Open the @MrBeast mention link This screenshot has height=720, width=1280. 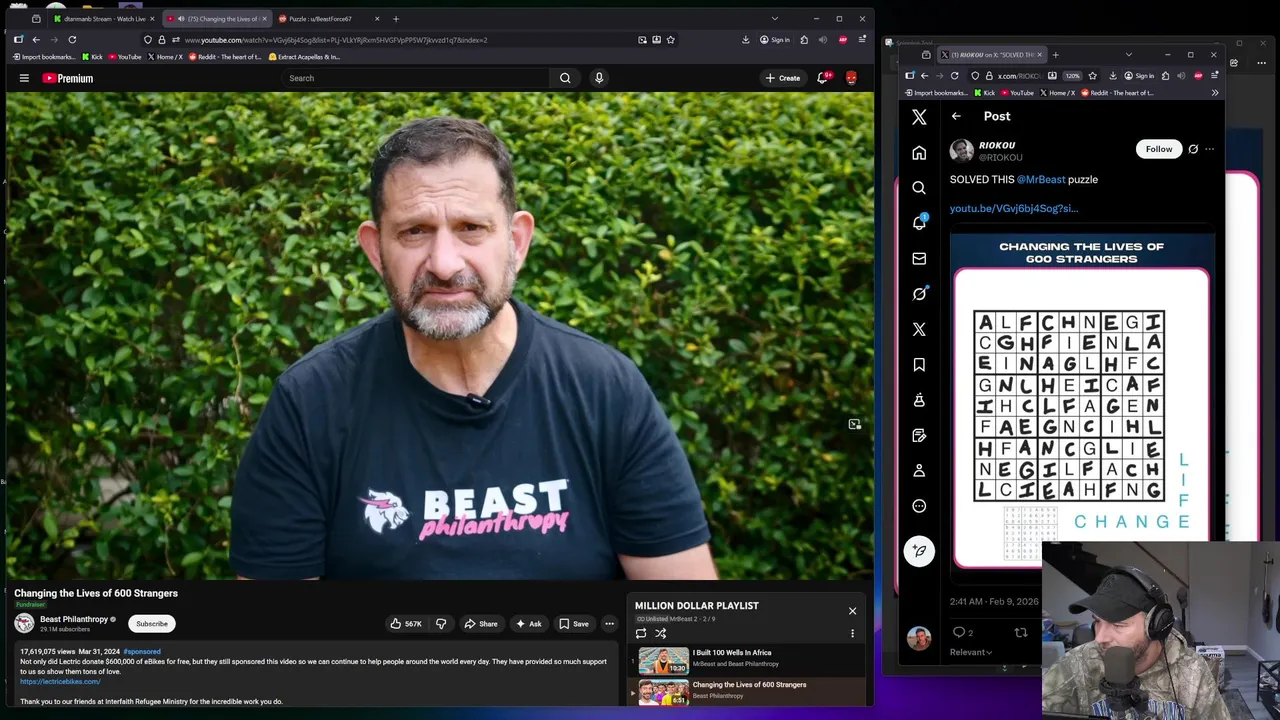coord(1041,180)
